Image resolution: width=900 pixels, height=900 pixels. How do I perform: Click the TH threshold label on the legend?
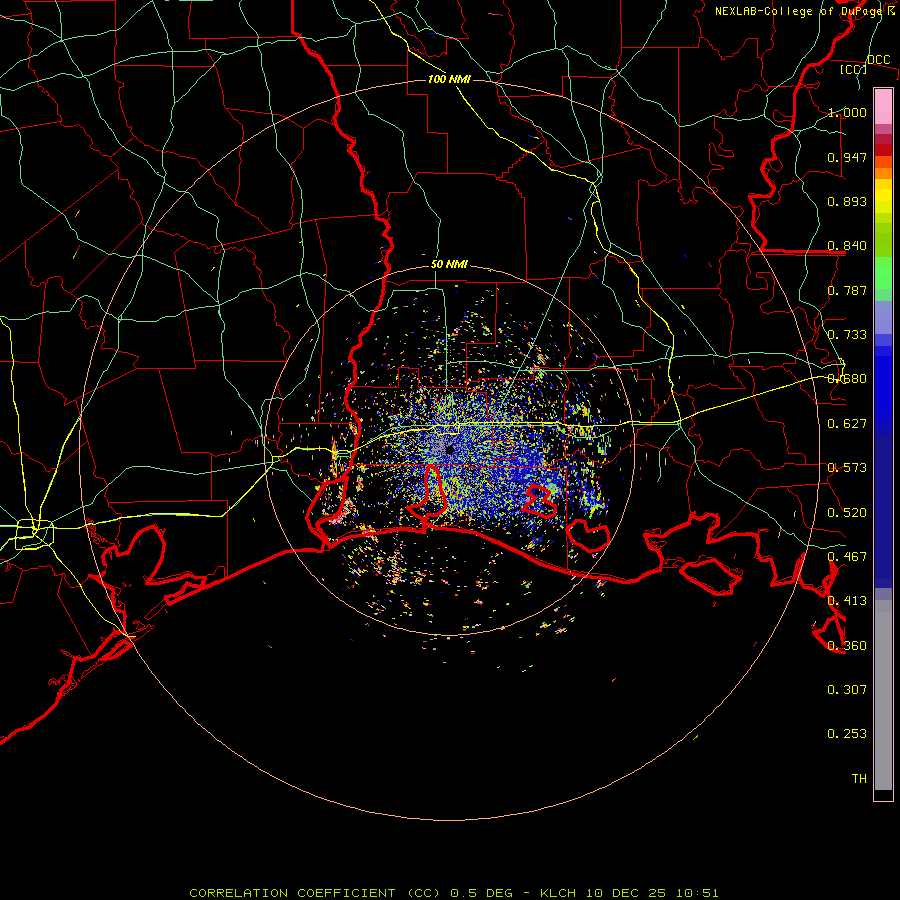pyautogui.click(x=859, y=779)
